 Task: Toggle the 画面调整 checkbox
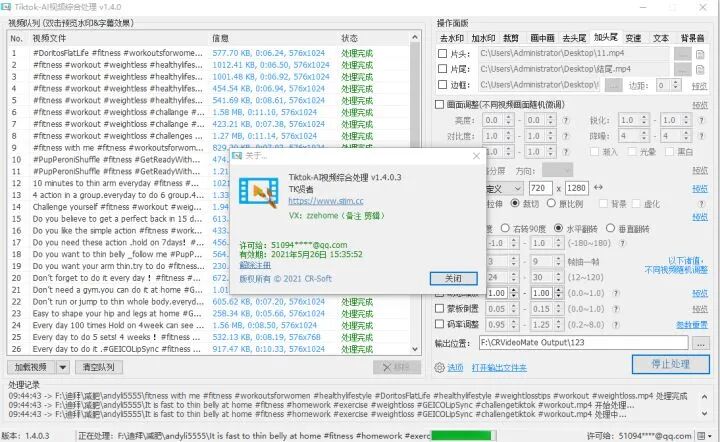tap(439, 105)
